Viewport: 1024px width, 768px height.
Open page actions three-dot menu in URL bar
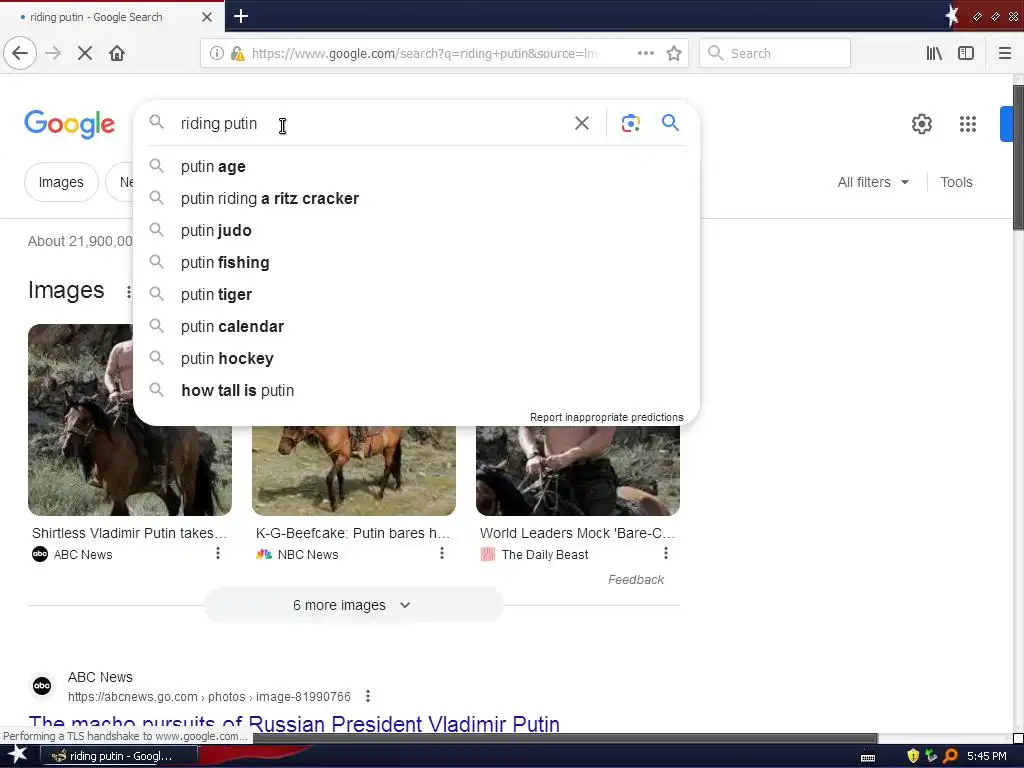pos(645,53)
